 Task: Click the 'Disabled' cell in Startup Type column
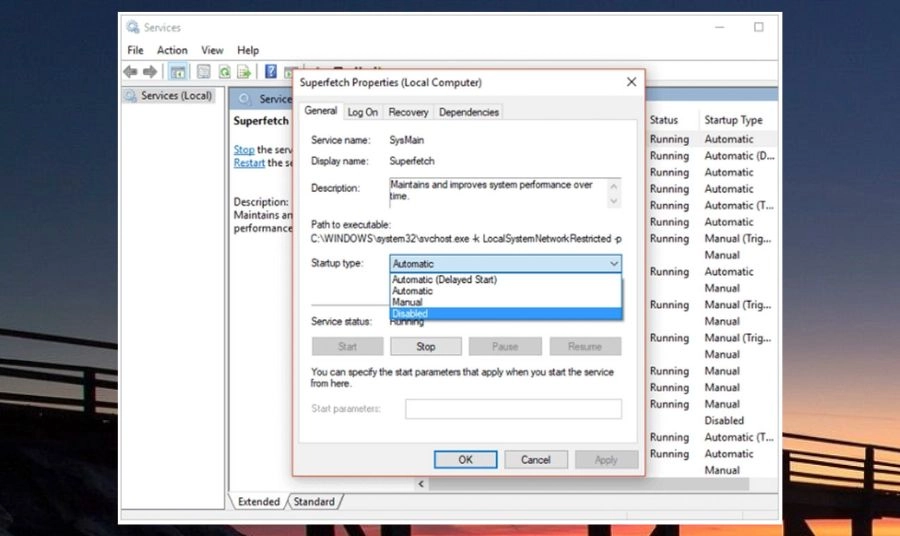[x=724, y=421]
